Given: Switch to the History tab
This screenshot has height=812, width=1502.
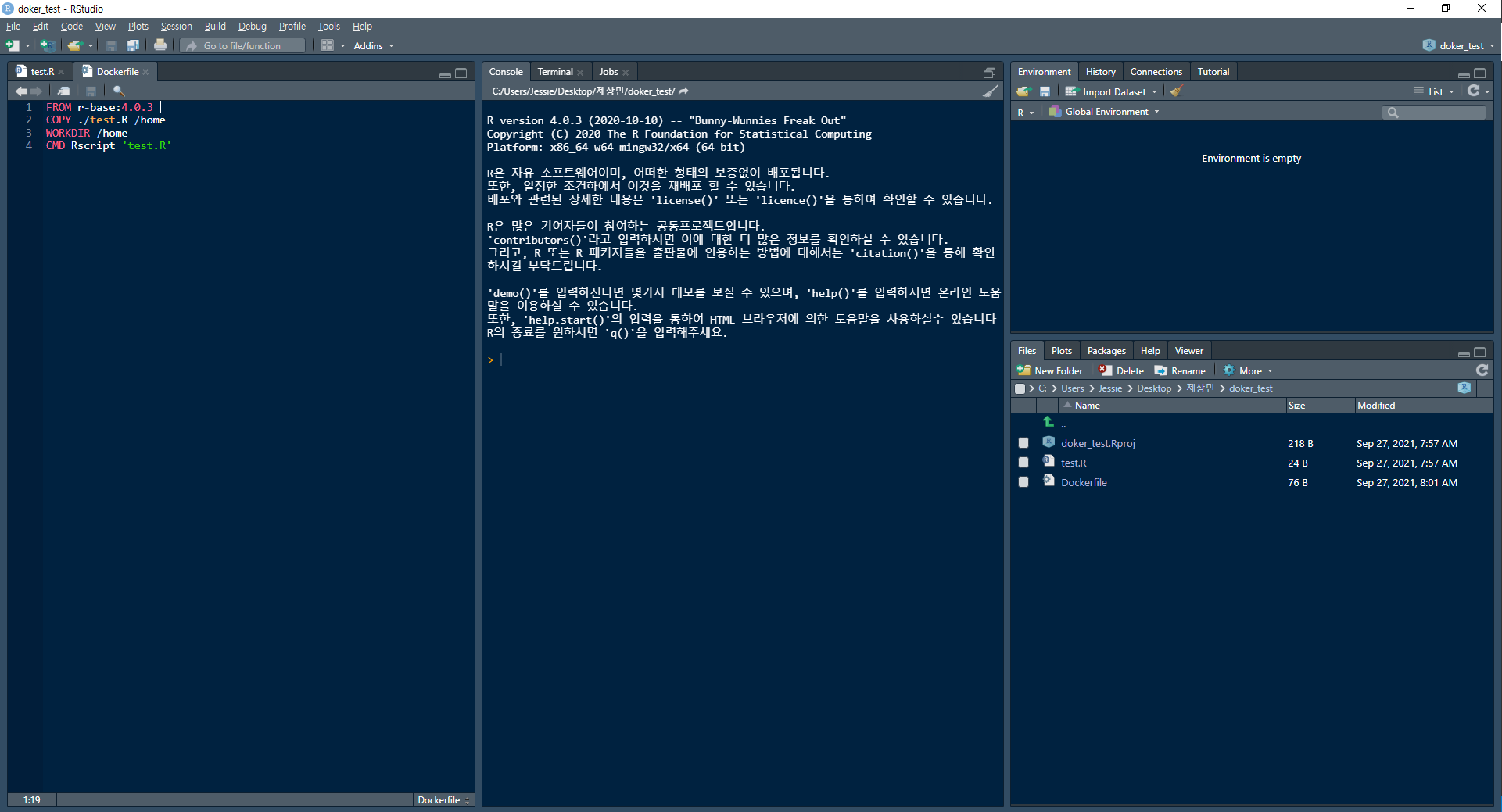Looking at the screenshot, I should pyautogui.click(x=1100, y=72).
